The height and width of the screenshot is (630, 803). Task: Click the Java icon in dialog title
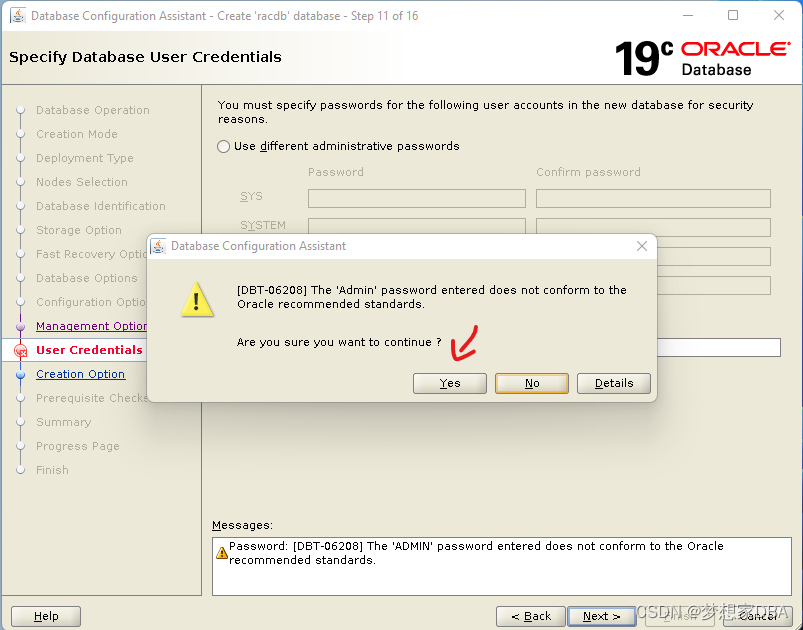pyautogui.click(x=158, y=246)
